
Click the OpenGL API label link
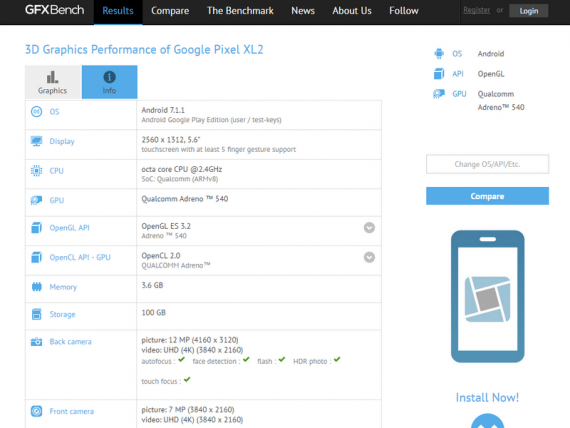tap(69, 228)
